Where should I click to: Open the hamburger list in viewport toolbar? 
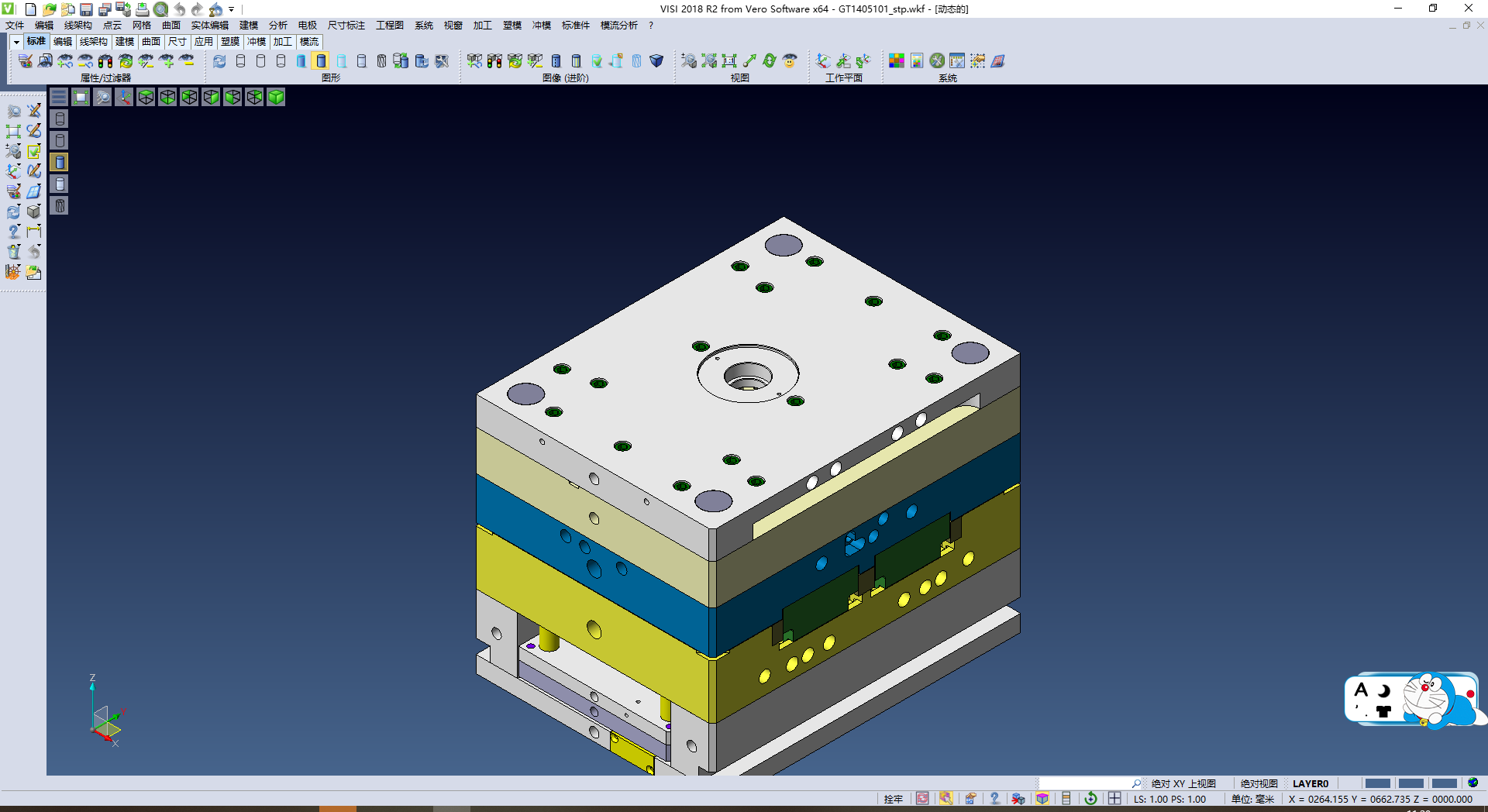[59, 97]
